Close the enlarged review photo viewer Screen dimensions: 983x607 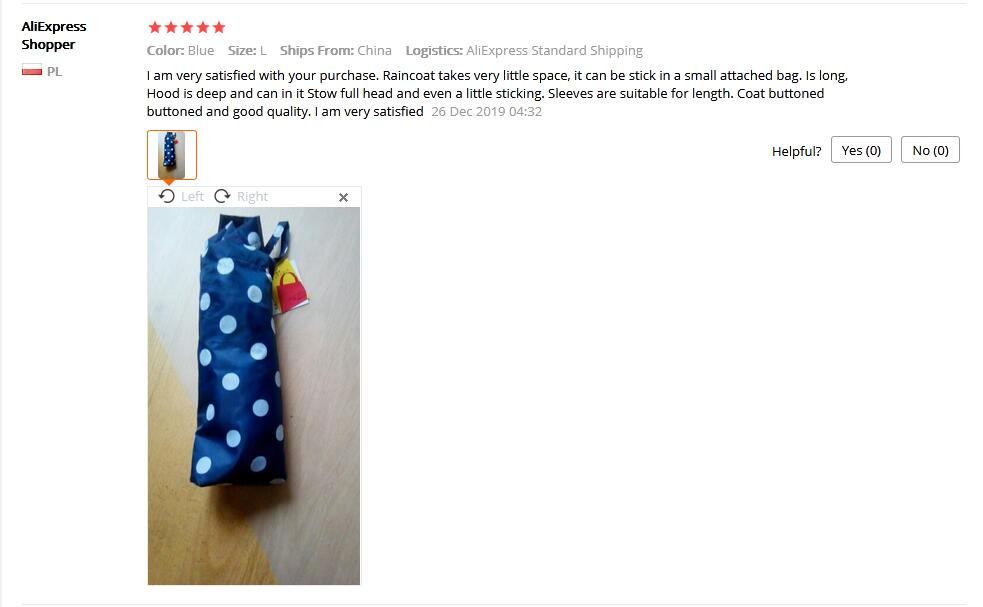(x=343, y=198)
